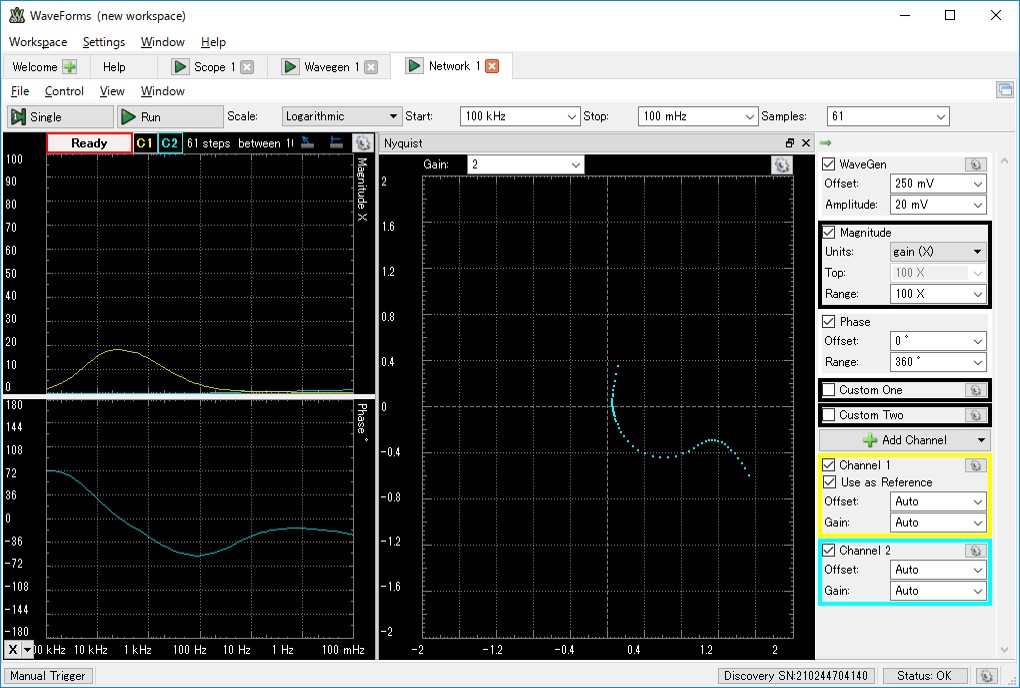Open Custom One channel settings gear

974,390
